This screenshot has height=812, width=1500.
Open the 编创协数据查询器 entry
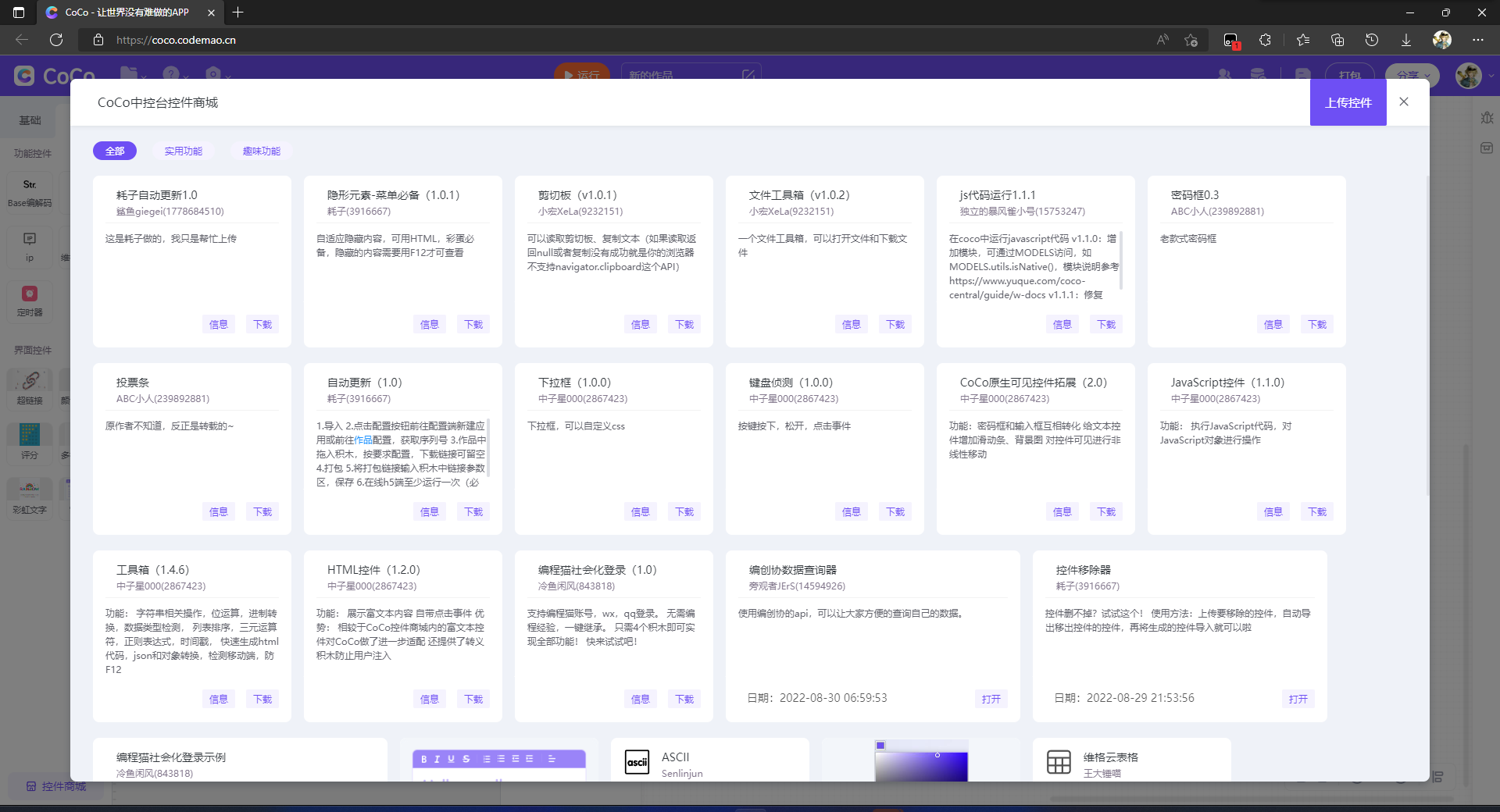991,699
